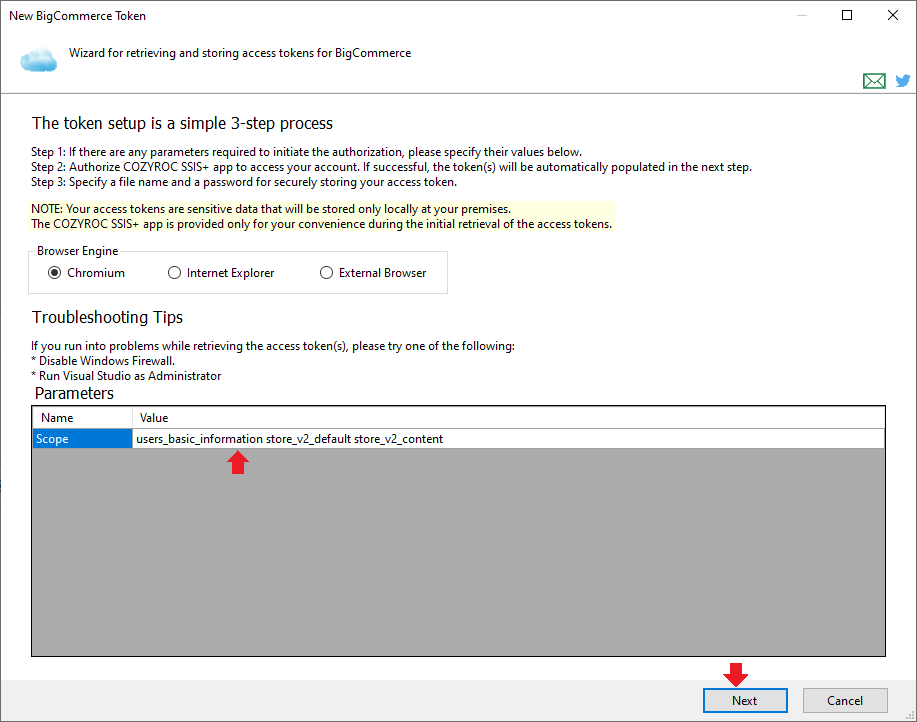Edit the Scope value field
The image size is (917, 722).
pyautogui.click(x=508, y=439)
